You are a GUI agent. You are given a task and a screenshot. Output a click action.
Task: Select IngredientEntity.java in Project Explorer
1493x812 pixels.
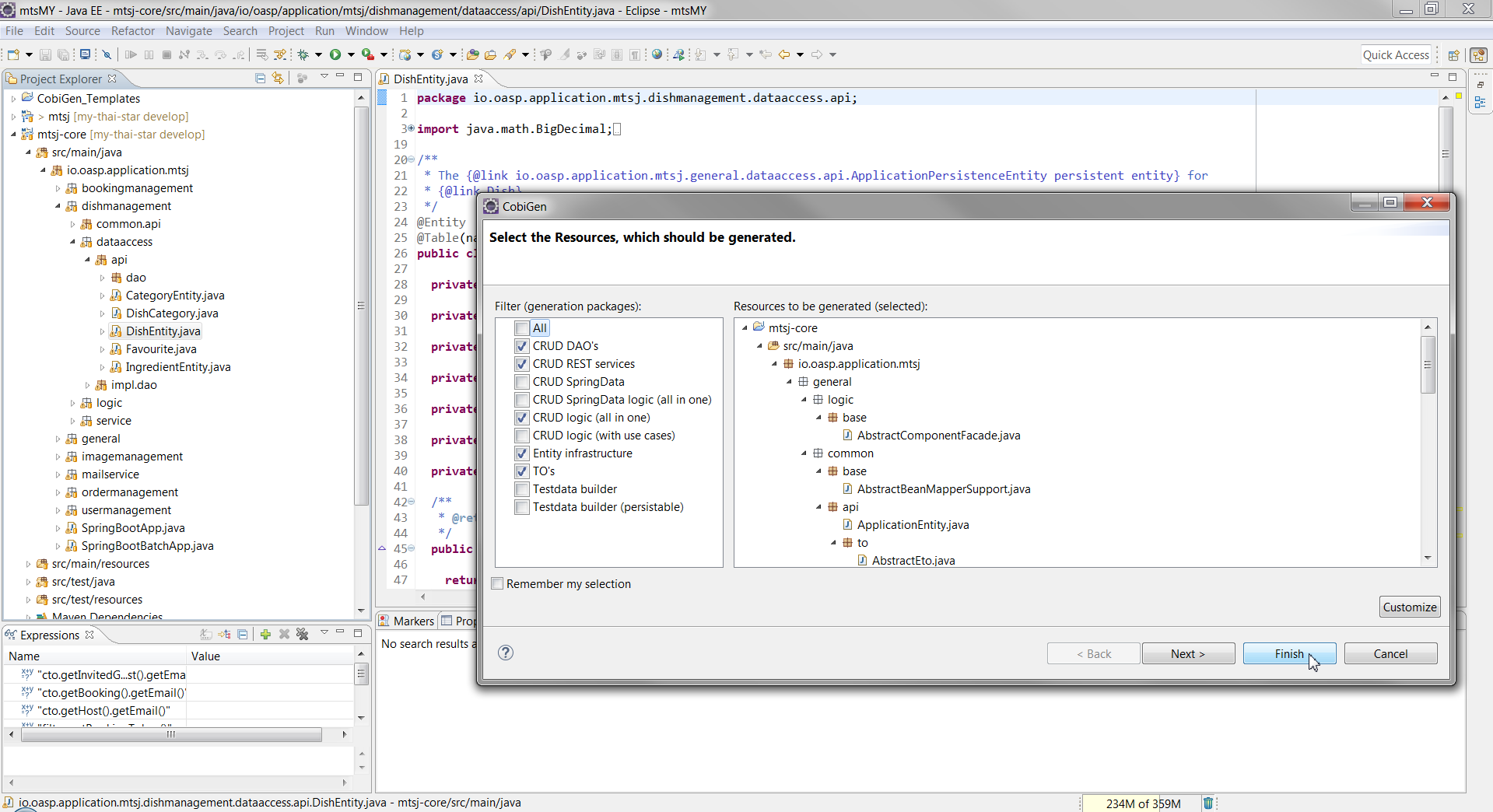pyautogui.click(x=178, y=367)
